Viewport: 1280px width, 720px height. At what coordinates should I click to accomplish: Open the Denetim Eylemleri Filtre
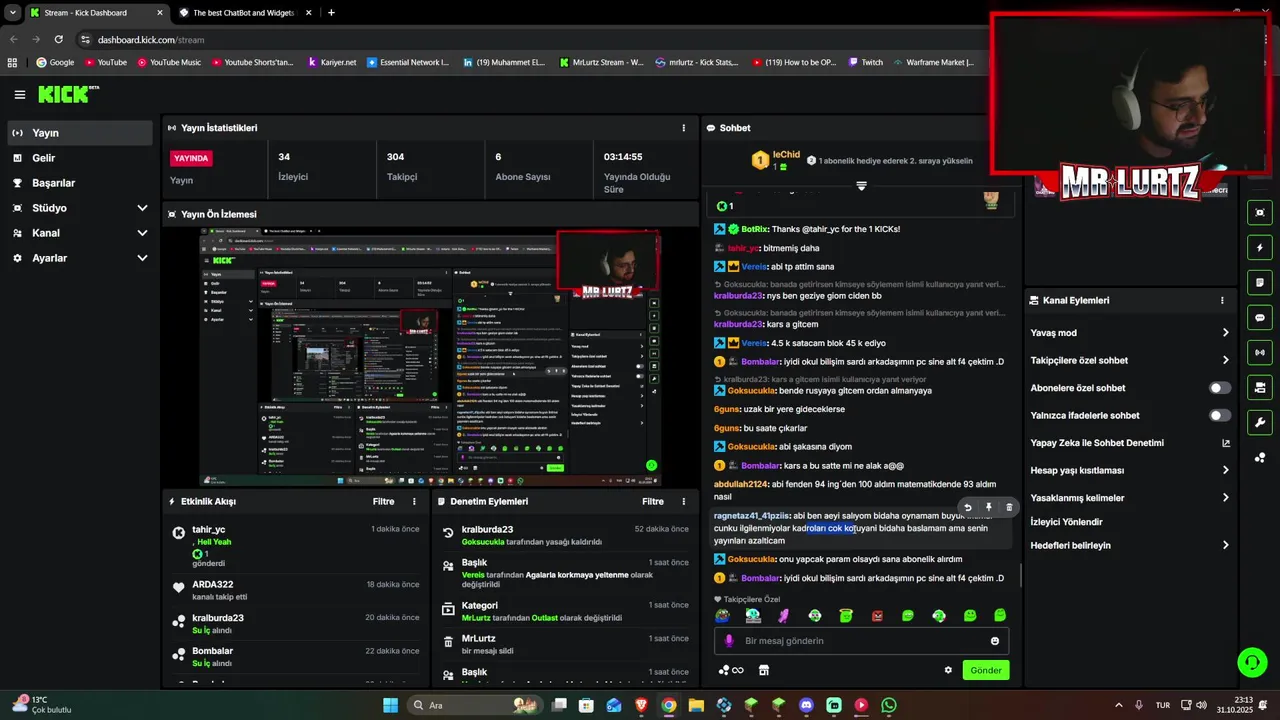(653, 501)
